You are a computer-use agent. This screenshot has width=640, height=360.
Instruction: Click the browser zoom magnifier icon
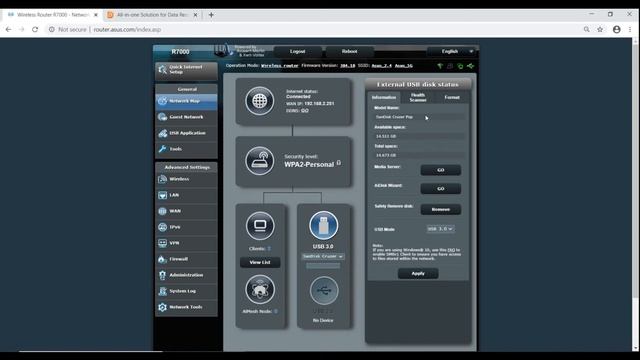tap(587, 29)
